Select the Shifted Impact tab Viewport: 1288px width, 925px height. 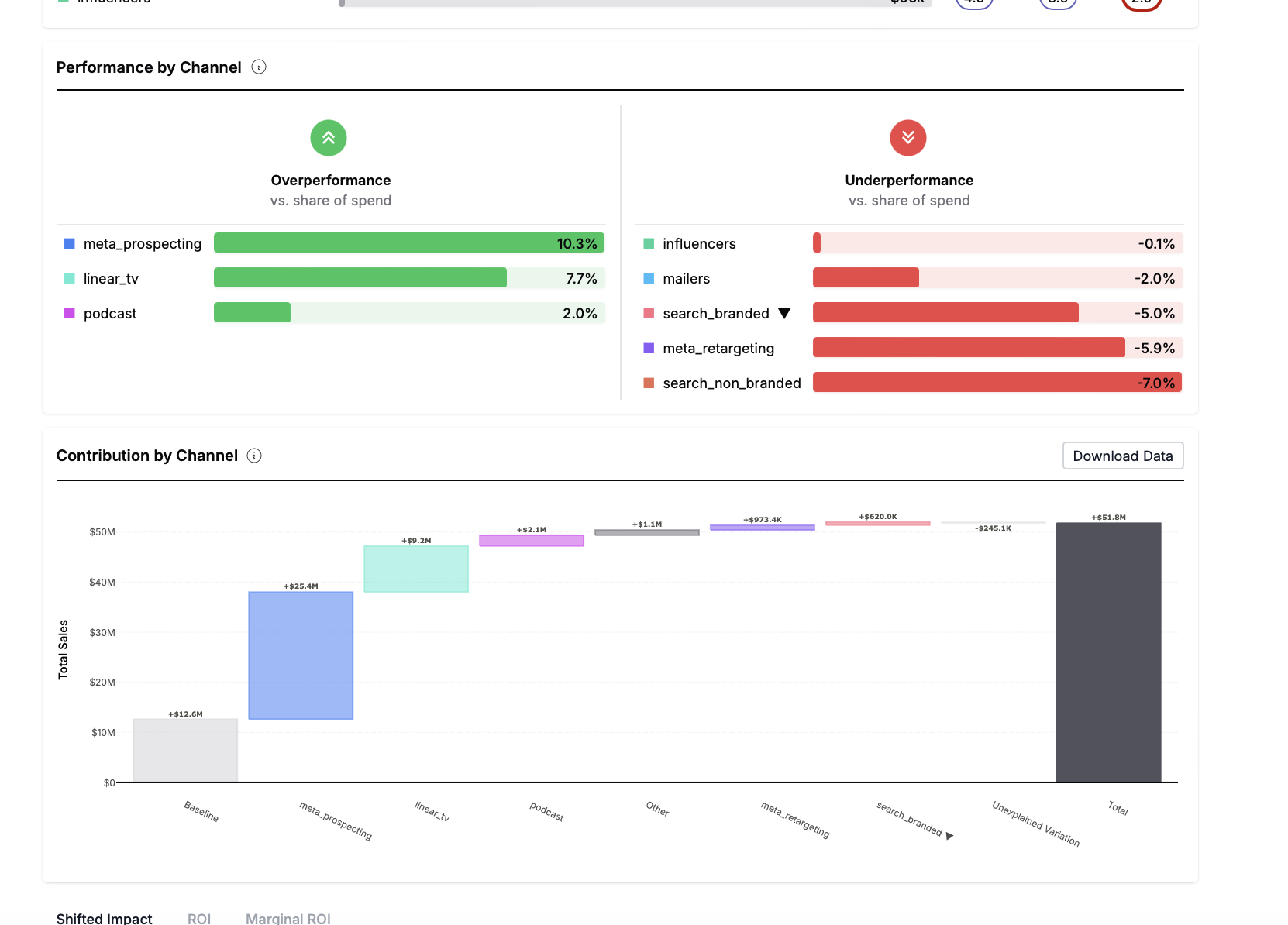(x=104, y=918)
